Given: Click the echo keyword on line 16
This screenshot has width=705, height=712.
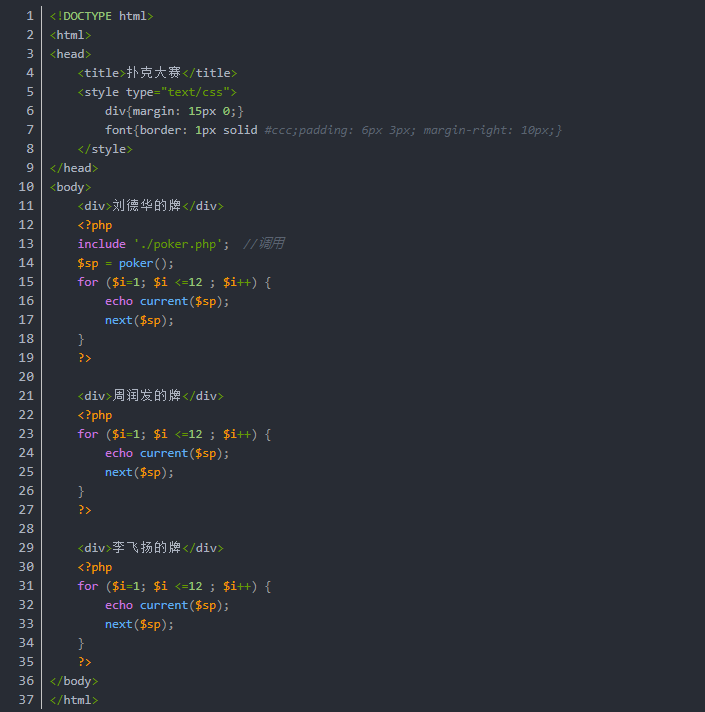Looking at the screenshot, I should [119, 301].
